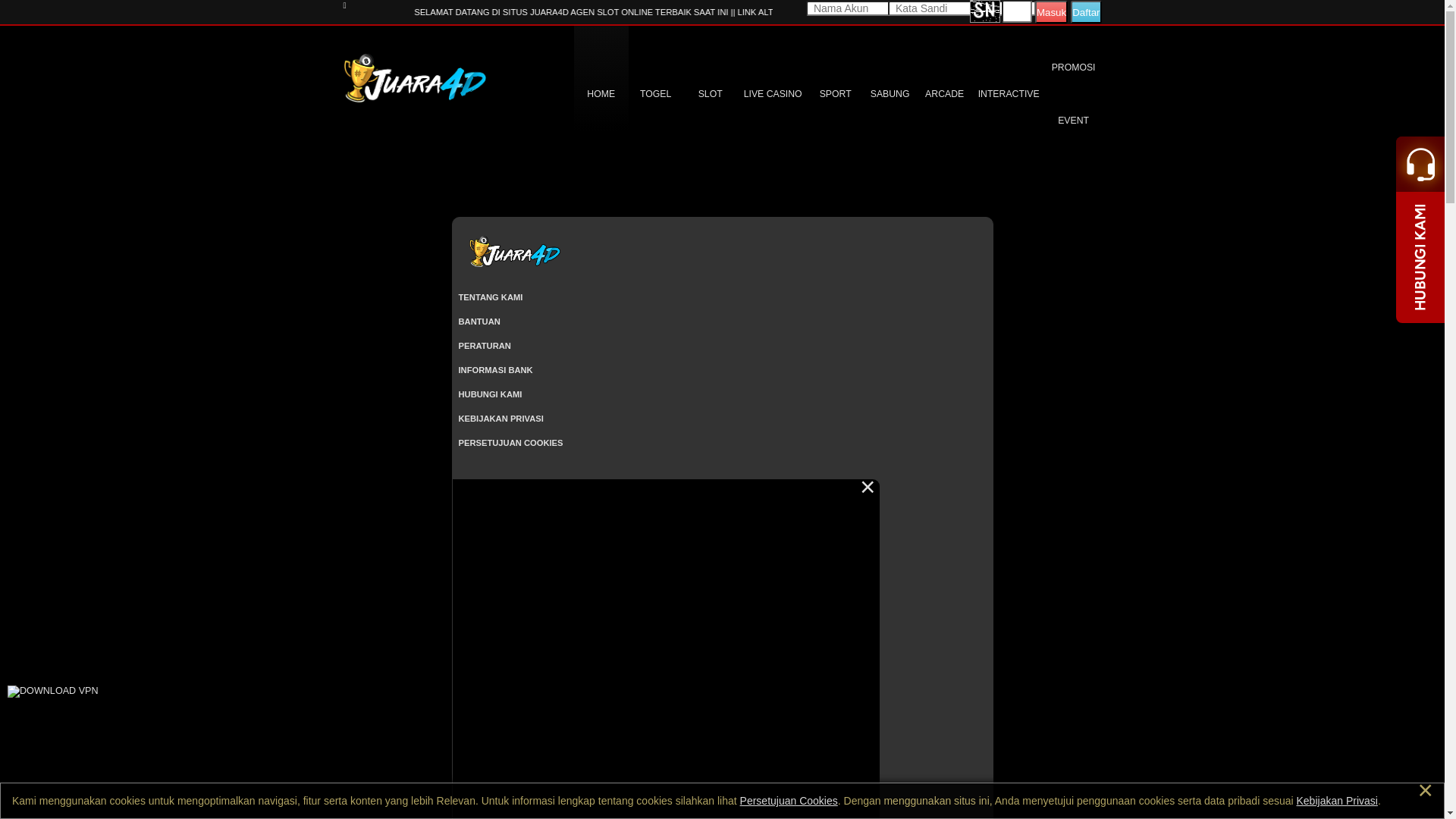Open the TOGEL menu
Viewport: 1456px width, 819px height.
point(655,94)
